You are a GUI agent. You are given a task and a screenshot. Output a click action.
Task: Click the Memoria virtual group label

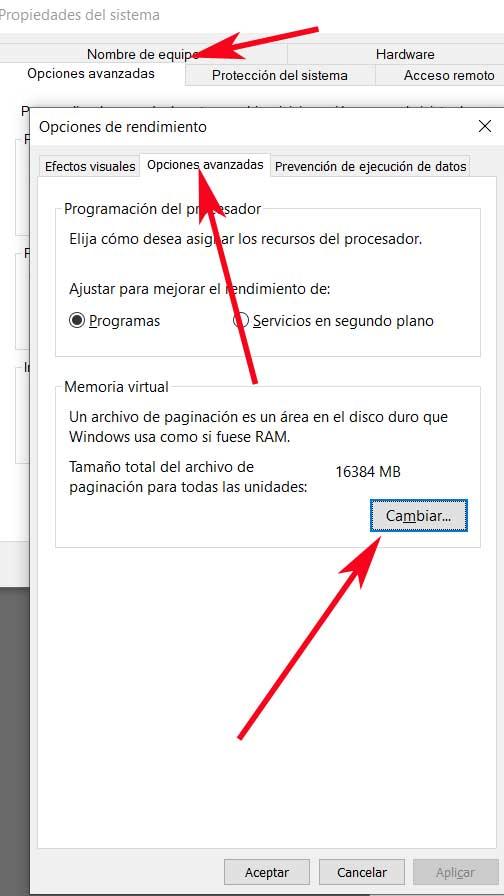[x=117, y=387]
